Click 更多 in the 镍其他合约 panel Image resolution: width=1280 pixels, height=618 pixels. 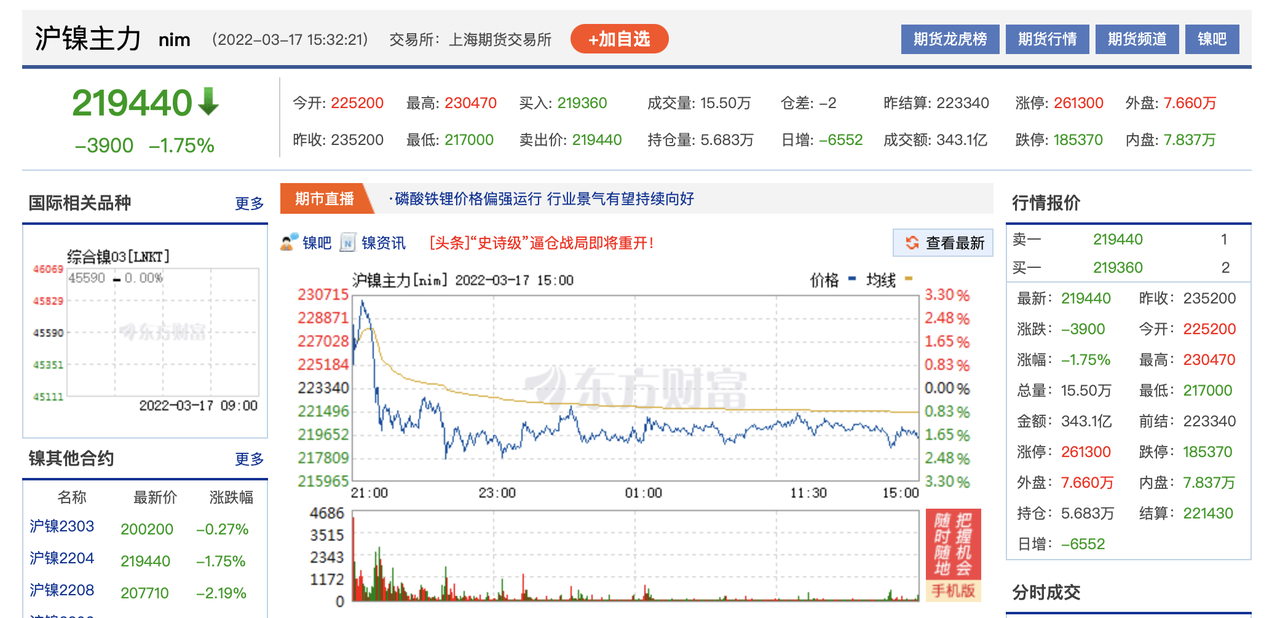[x=249, y=459]
